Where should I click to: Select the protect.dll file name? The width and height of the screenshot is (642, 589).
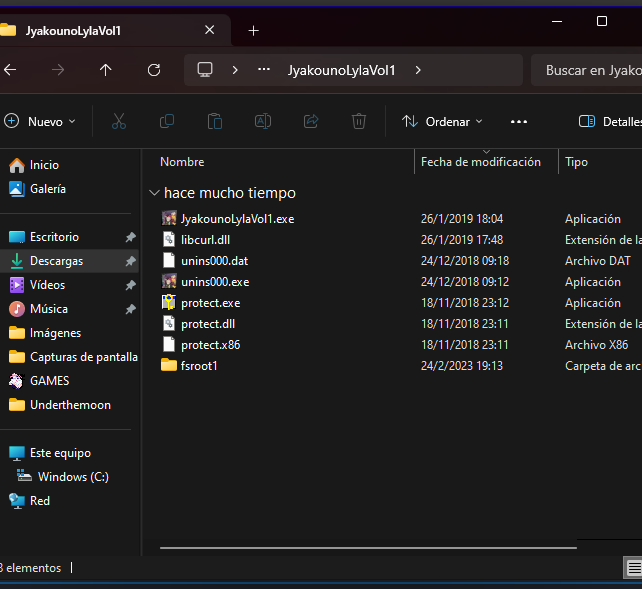208,324
